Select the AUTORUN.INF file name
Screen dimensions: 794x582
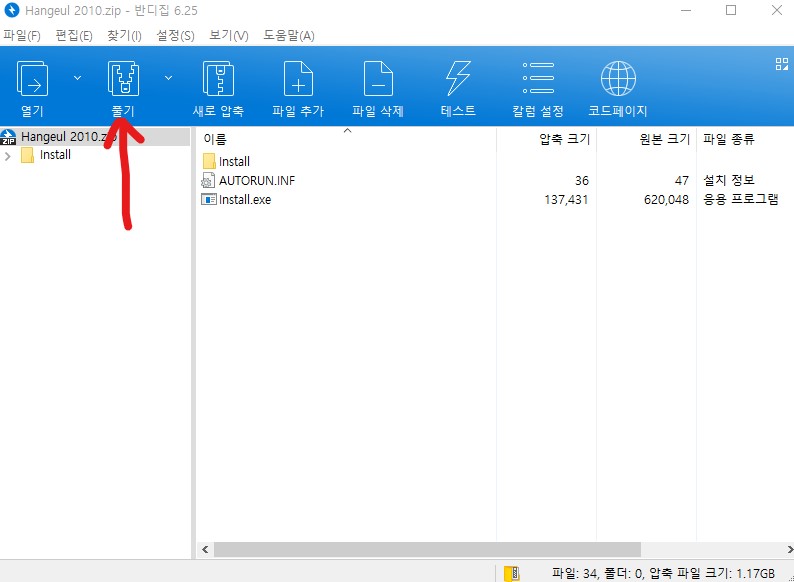click(257, 181)
